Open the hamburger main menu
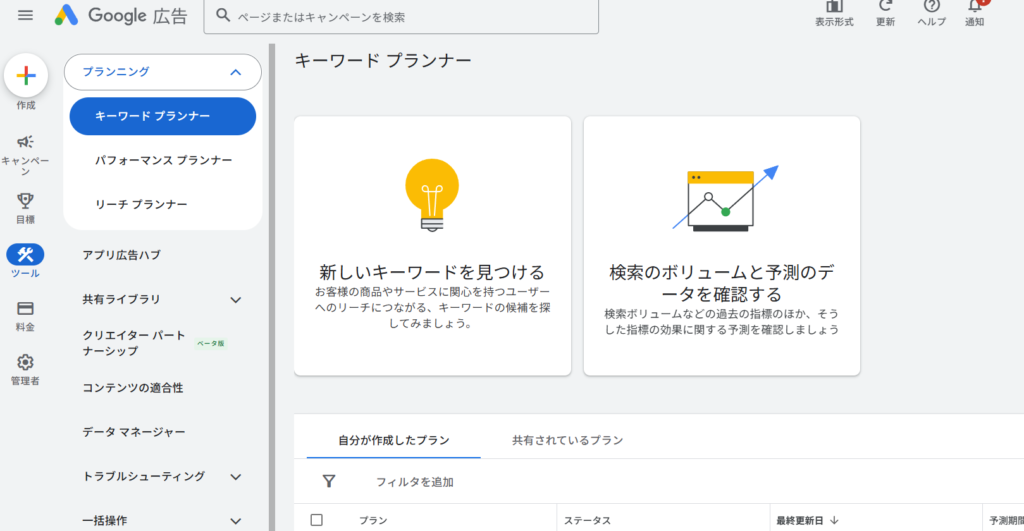 click(26, 15)
